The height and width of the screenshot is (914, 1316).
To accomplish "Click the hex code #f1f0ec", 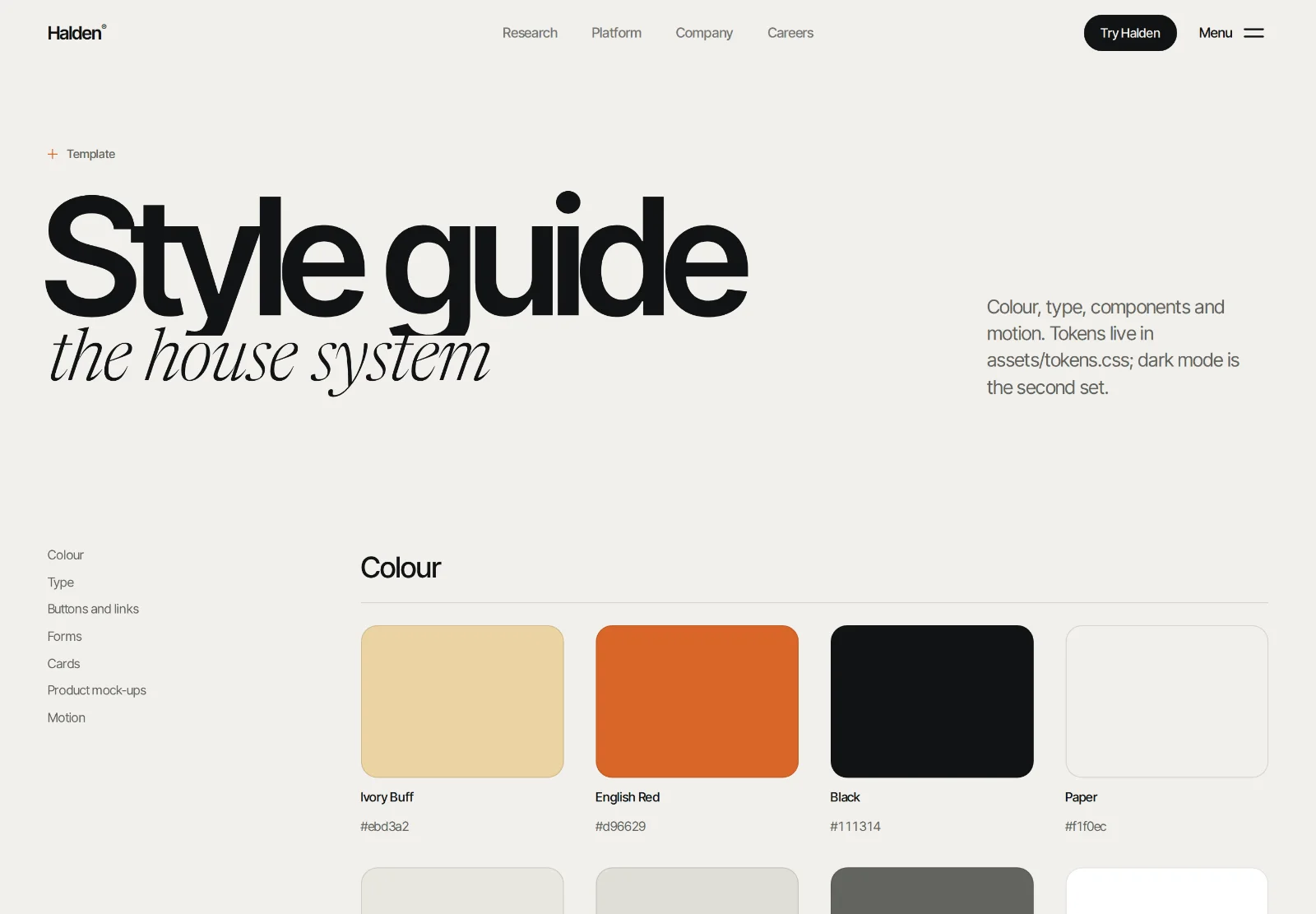I will coord(1086,826).
